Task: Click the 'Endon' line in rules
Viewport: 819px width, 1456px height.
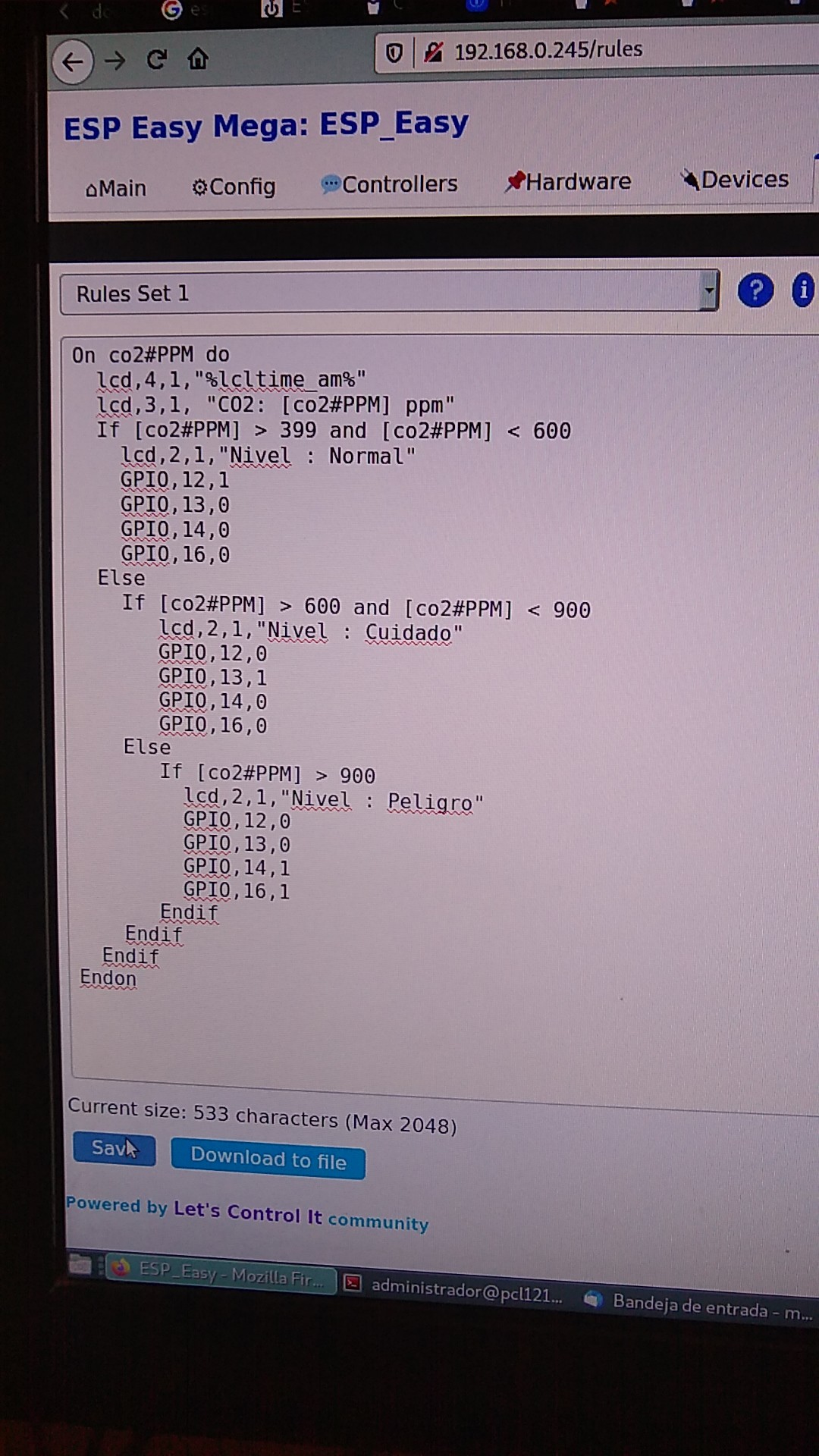Action: (x=108, y=978)
